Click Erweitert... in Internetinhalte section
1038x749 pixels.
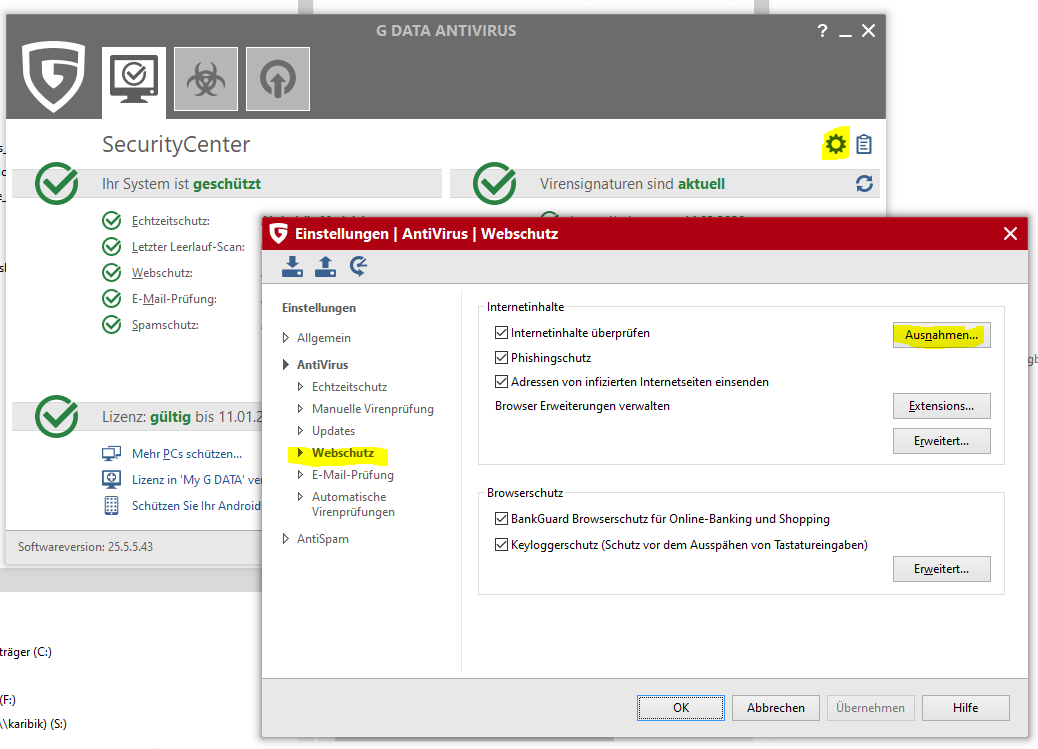coord(941,441)
